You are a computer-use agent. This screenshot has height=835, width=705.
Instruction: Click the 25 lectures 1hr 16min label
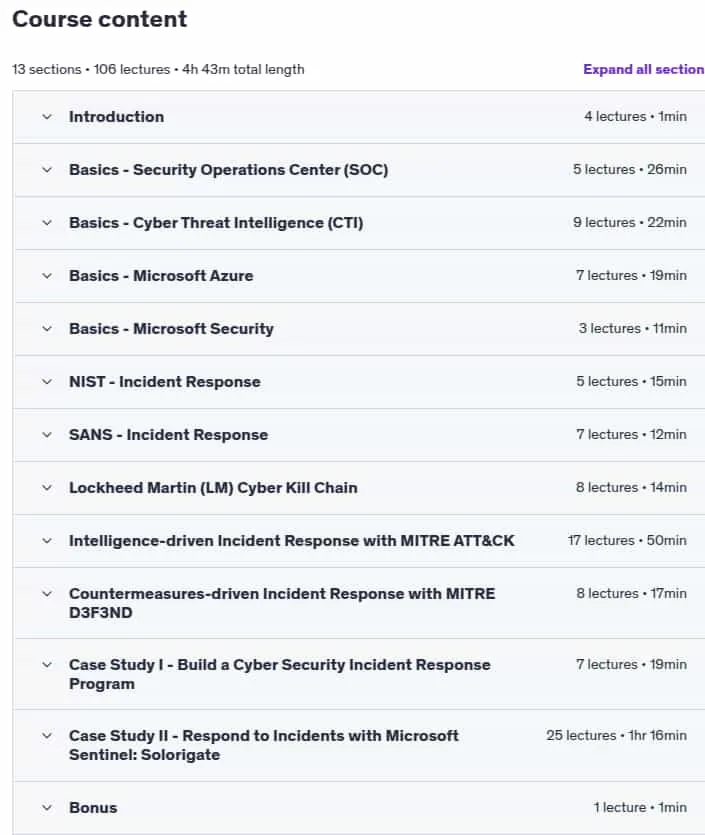616,735
